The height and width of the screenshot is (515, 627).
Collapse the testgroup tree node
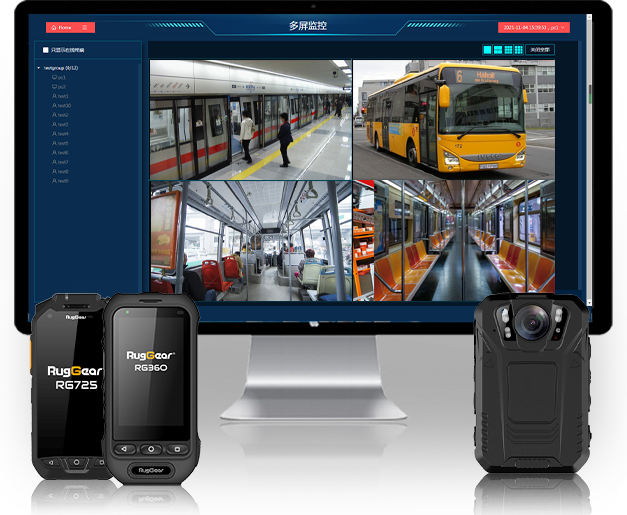(x=39, y=67)
